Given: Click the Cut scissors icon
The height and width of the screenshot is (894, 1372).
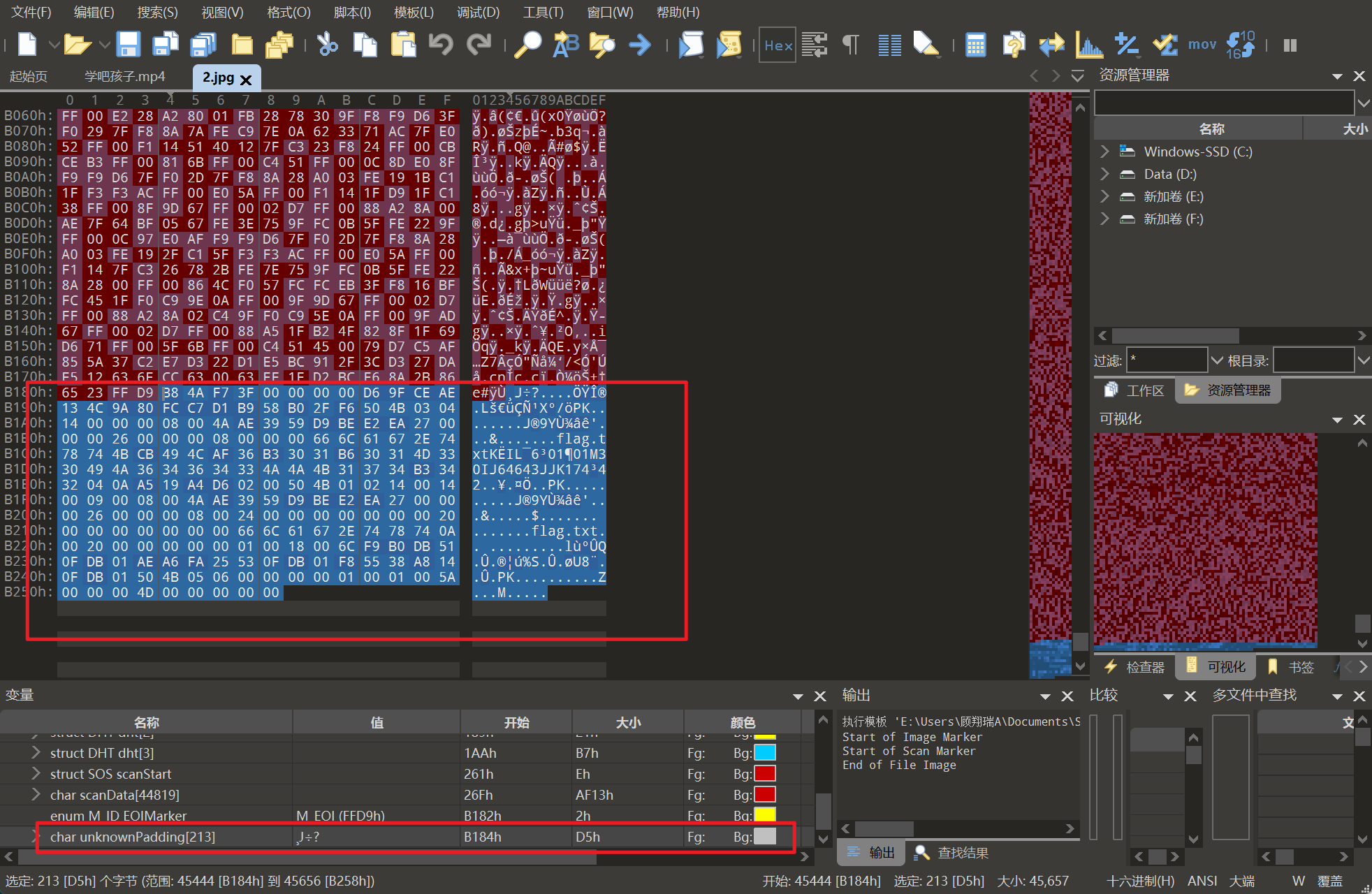Looking at the screenshot, I should [326, 45].
